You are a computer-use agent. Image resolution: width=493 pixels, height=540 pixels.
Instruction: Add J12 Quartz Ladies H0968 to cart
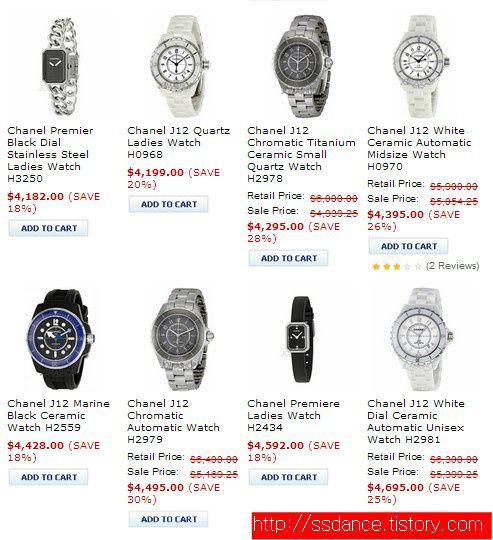pyautogui.click(x=168, y=204)
